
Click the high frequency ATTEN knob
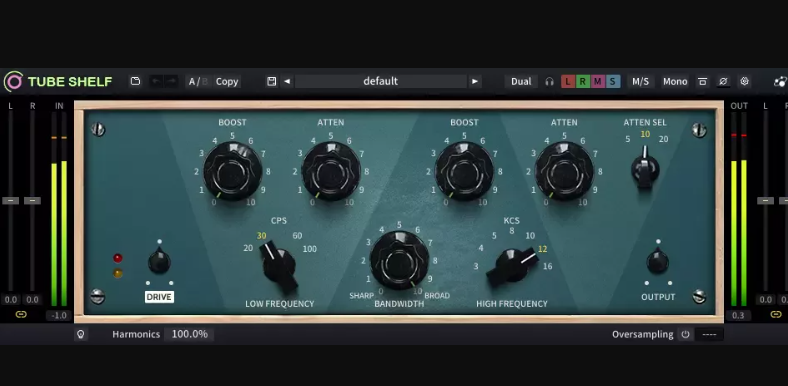click(x=564, y=171)
